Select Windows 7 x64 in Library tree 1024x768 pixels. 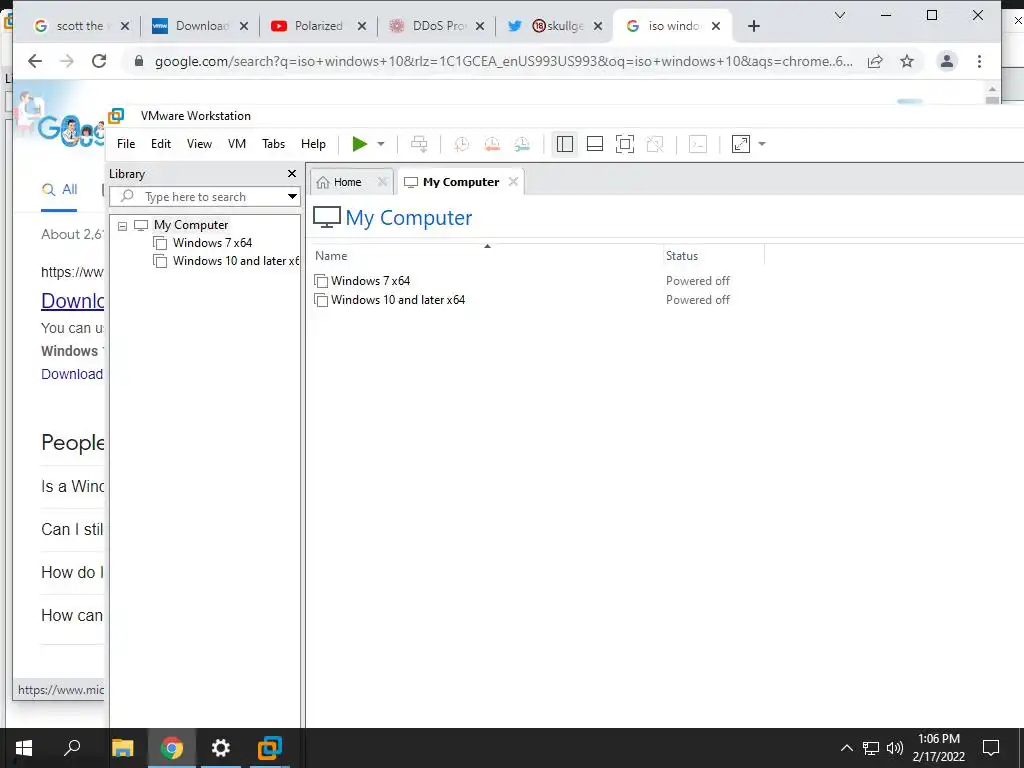pos(212,243)
